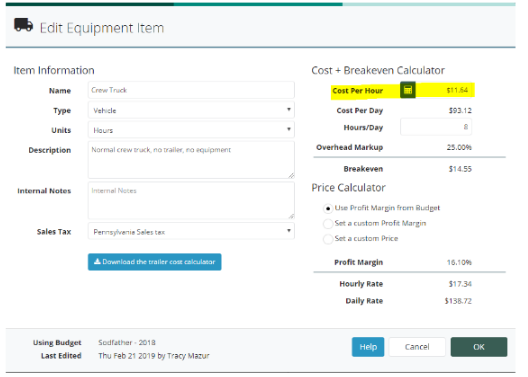Click the Price Calculator heading
Viewport: 528px width, 377px height.
[x=348, y=188]
